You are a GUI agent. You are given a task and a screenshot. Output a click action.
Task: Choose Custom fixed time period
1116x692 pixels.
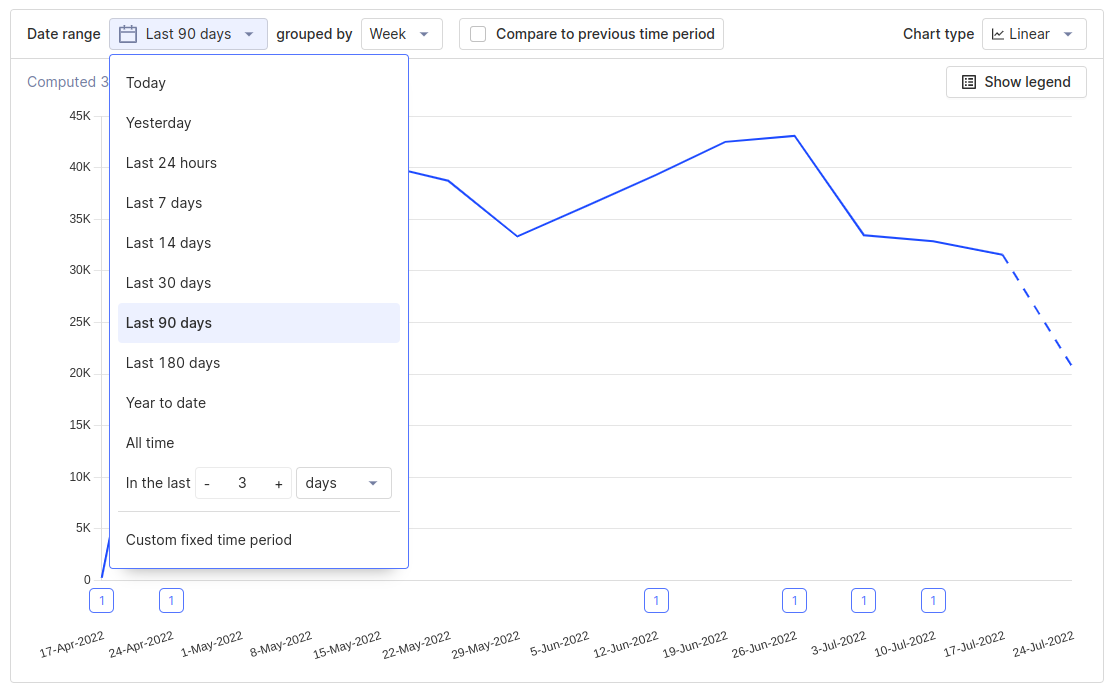point(208,539)
